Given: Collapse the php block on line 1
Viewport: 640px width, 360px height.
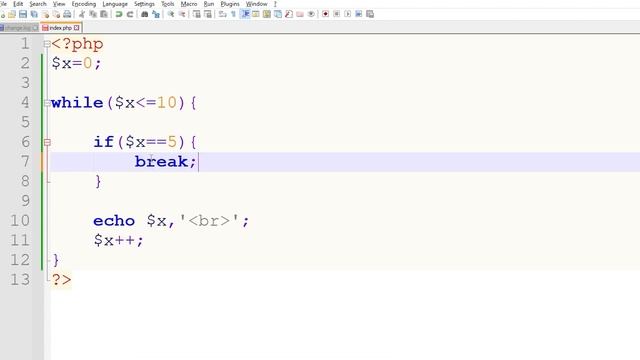Looking at the screenshot, I should tap(47, 44).
